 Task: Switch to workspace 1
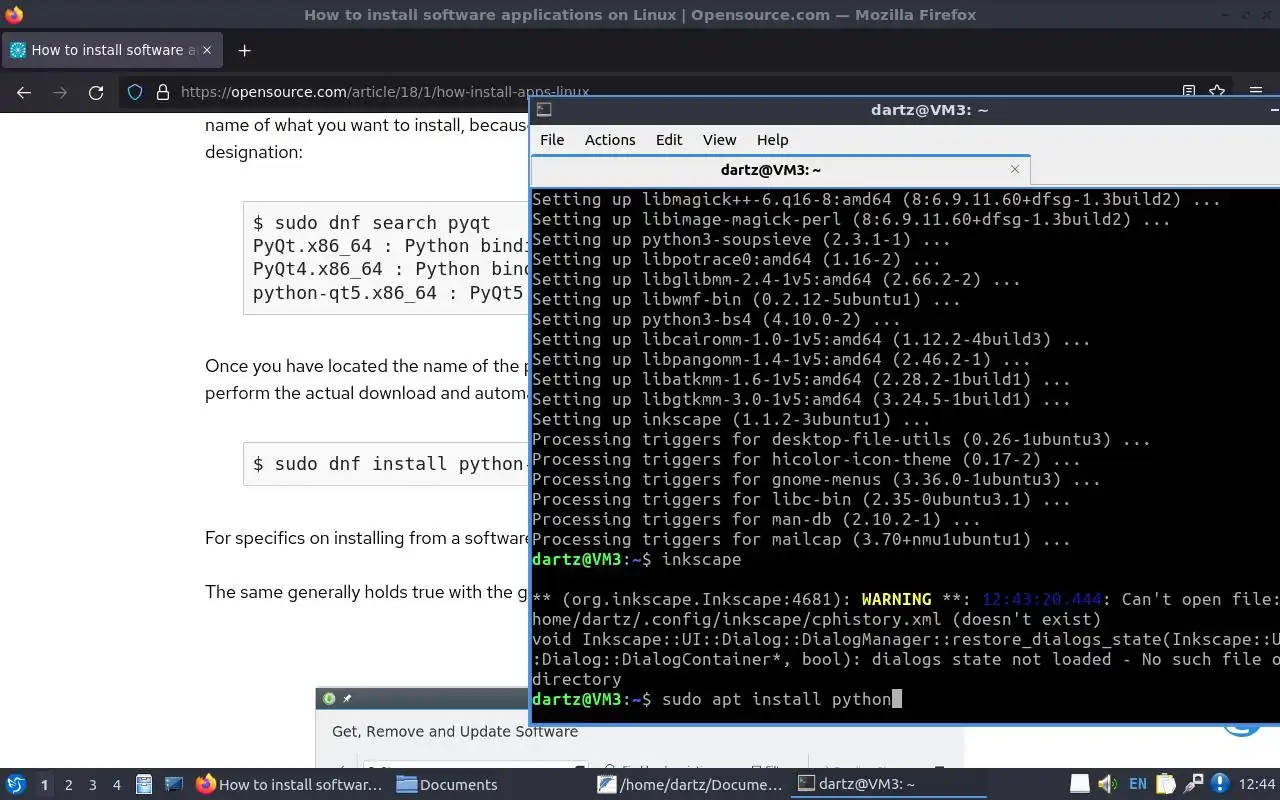click(44, 785)
